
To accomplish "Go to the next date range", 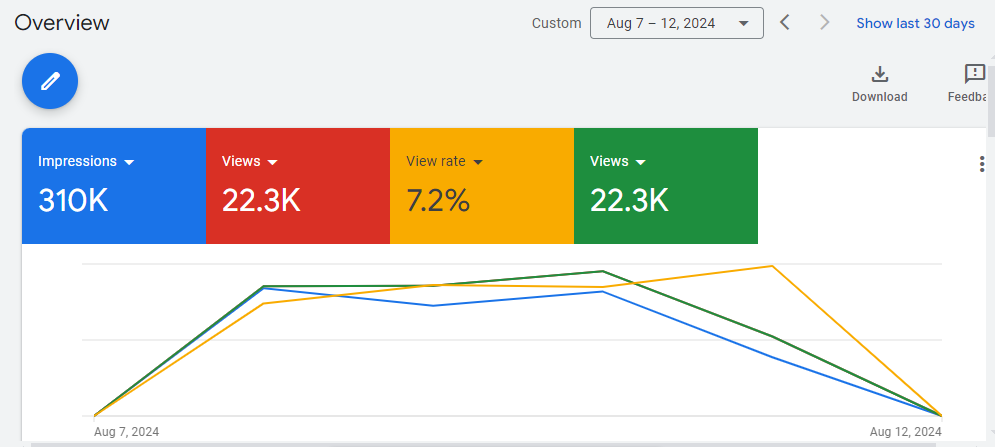I will point(824,23).
